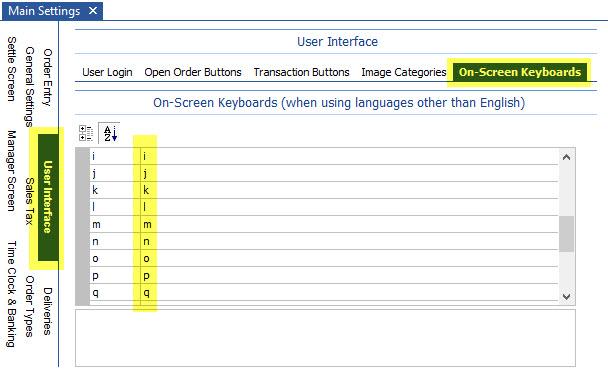The width and height of the screenshot is (608, 375).
Task: Select the property row for key q
Action: [324, 292]
